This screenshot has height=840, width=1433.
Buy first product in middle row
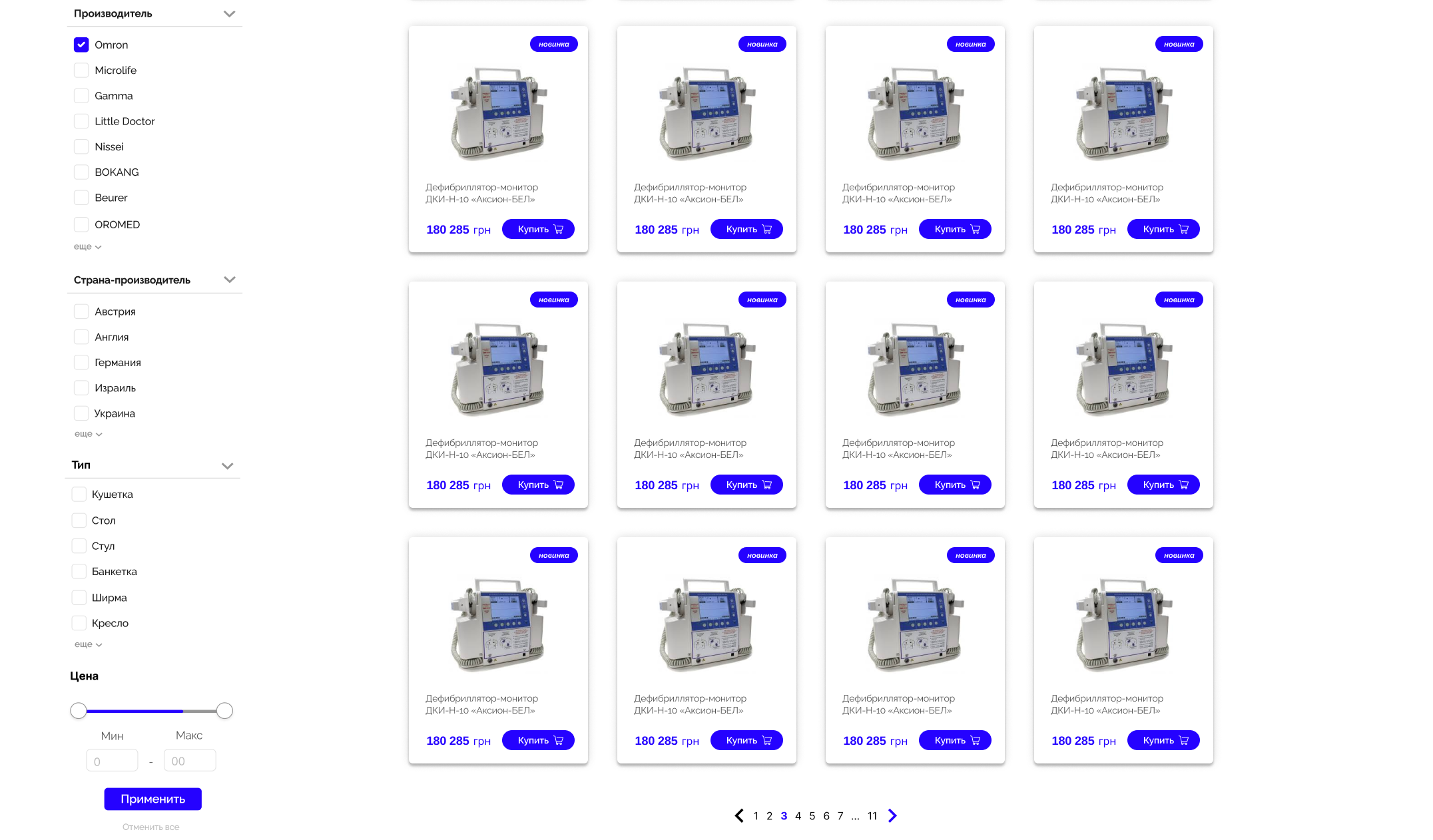coord(538,485)
